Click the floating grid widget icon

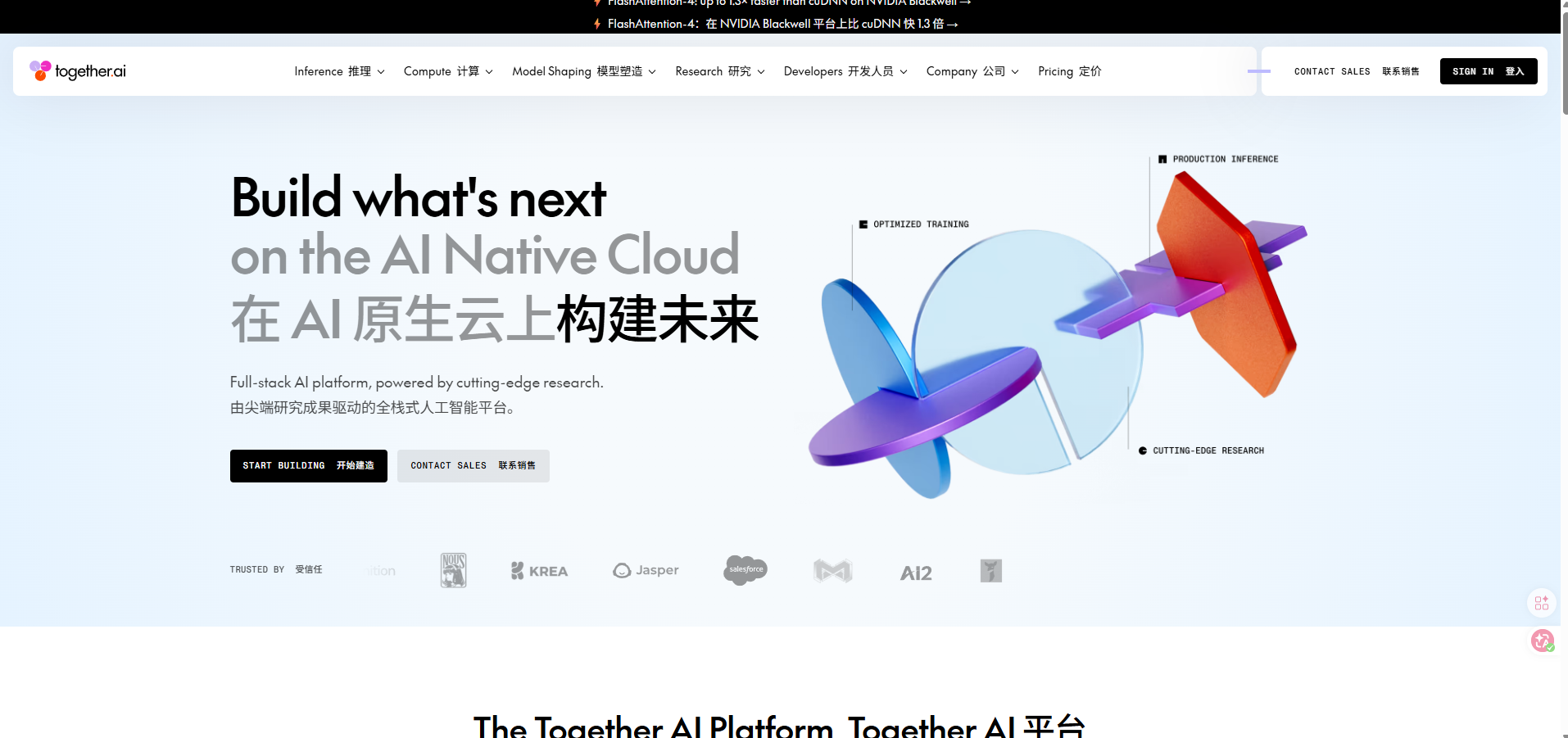(x=1542, y=603)
